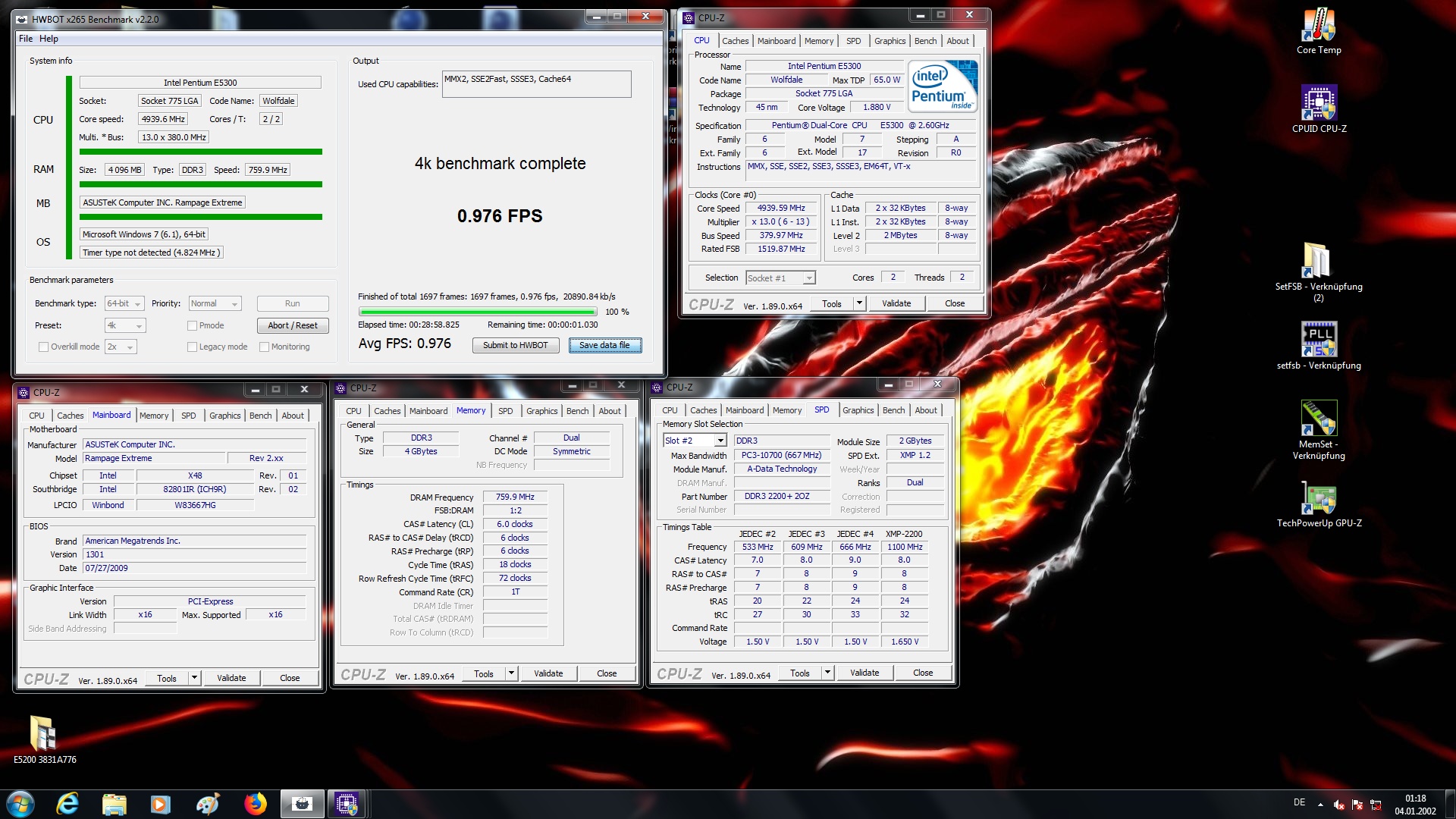This screenshot has width=1456, height=819.
Task: Click the 0.976 FPS result text
Action: pos(500,216)
